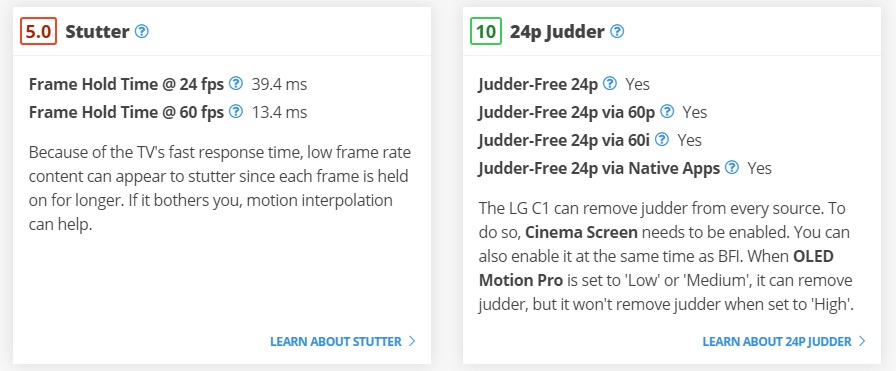This screenshot has height=371, width=896.
Task: Open help for Frame Hold Time @ 60 fps
Action: pos(235,111)
